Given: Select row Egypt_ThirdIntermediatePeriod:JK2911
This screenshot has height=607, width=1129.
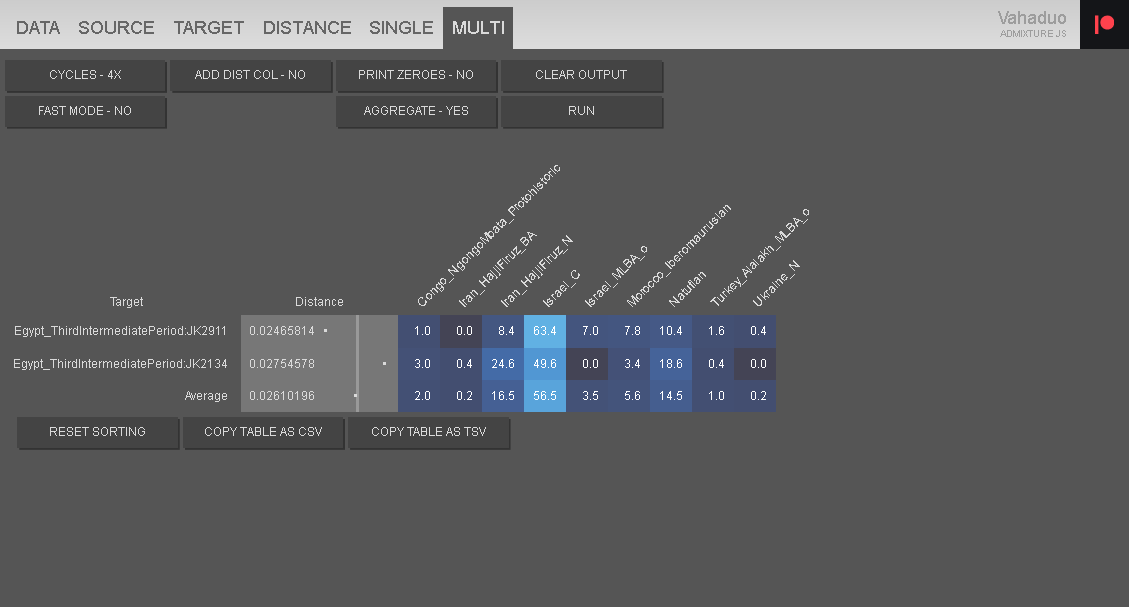Looking at the screenshot, I should pos(120,331).
